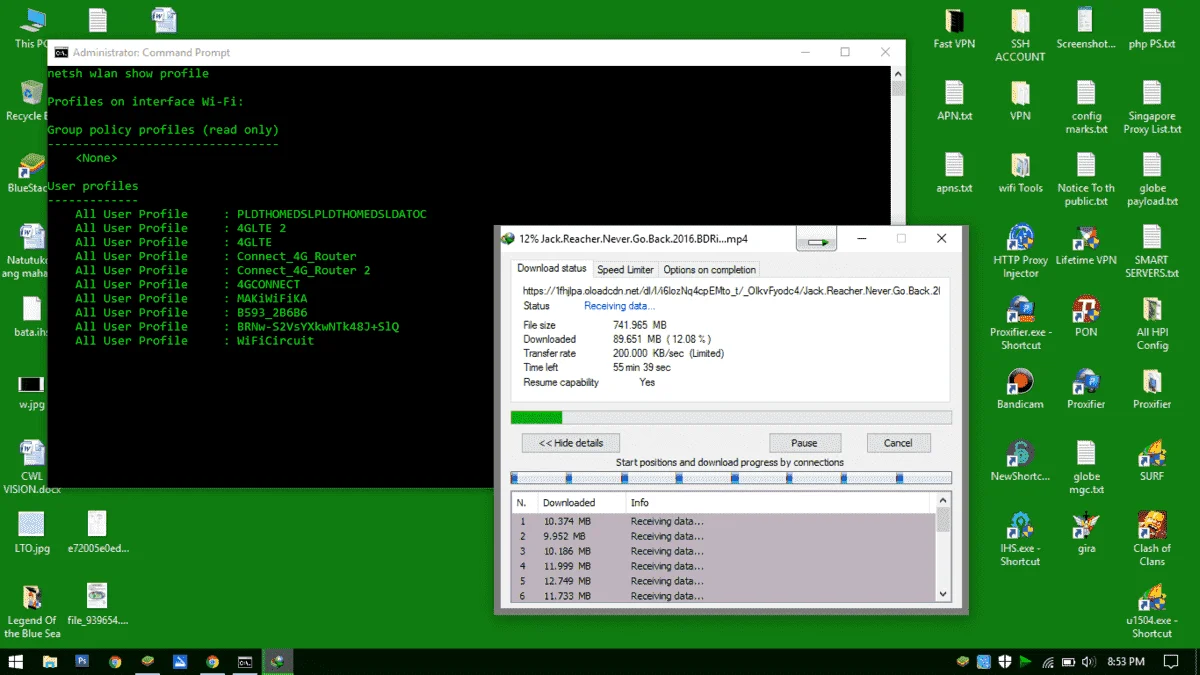Select connection row 4 with 11.999 MB

724,566
